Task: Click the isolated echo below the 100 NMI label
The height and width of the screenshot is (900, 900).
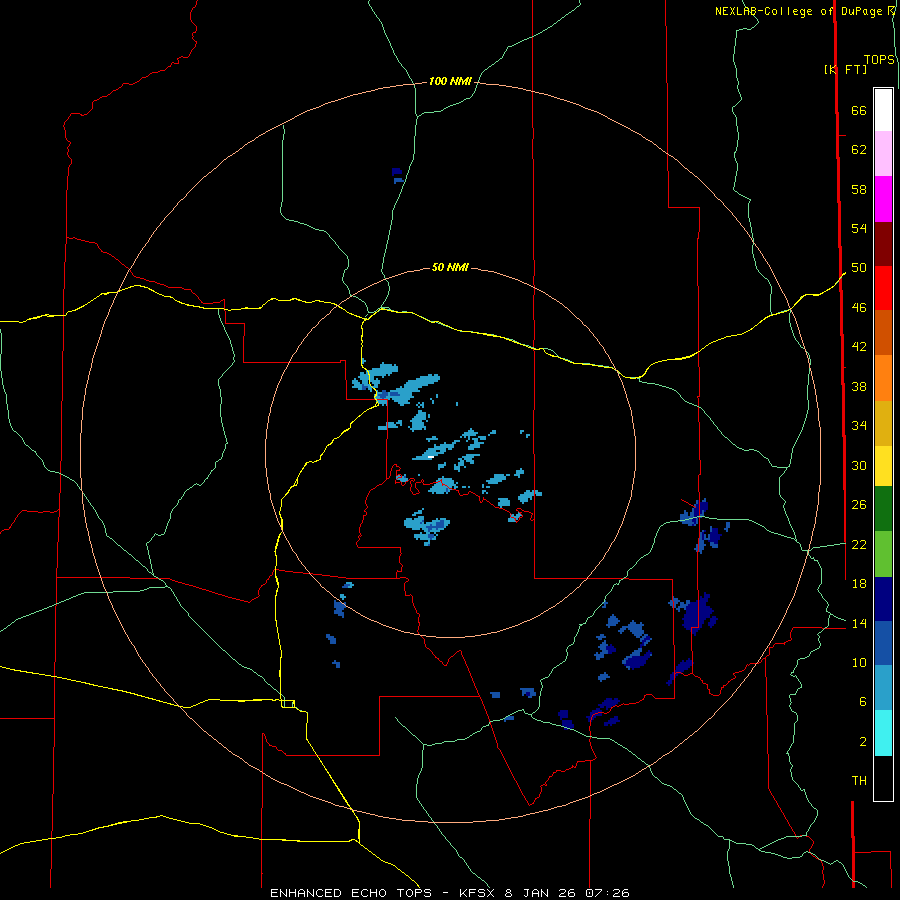Action: click(x=397, y=175)
